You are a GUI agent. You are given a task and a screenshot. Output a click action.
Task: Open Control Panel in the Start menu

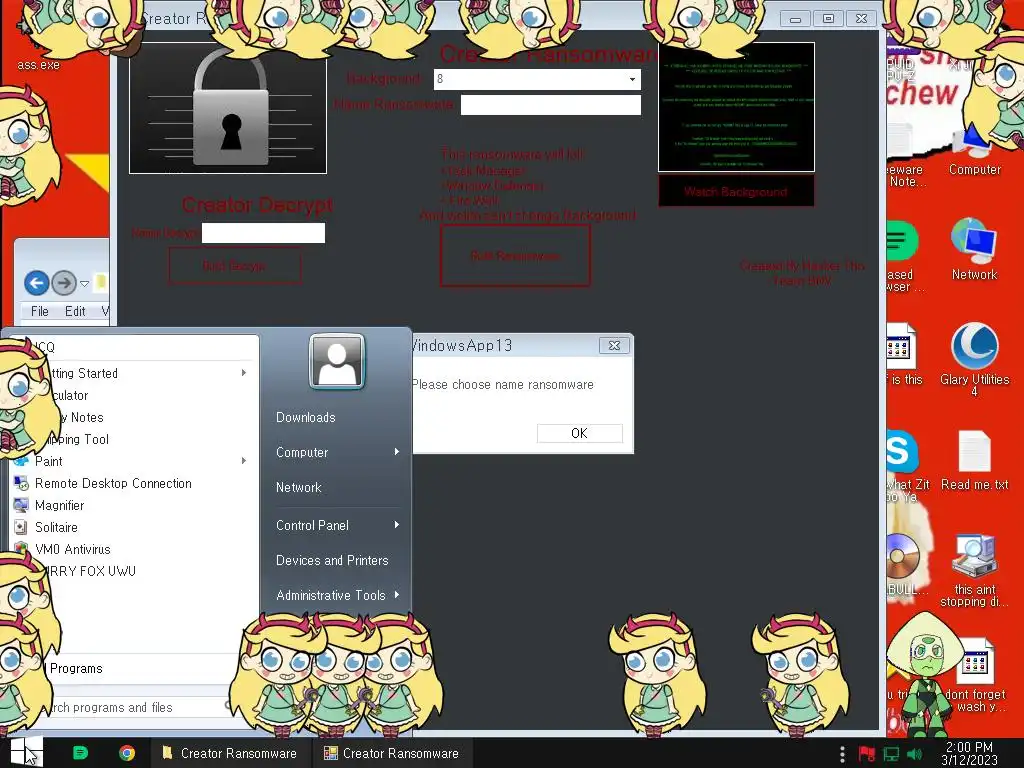[x=312, y=525]
